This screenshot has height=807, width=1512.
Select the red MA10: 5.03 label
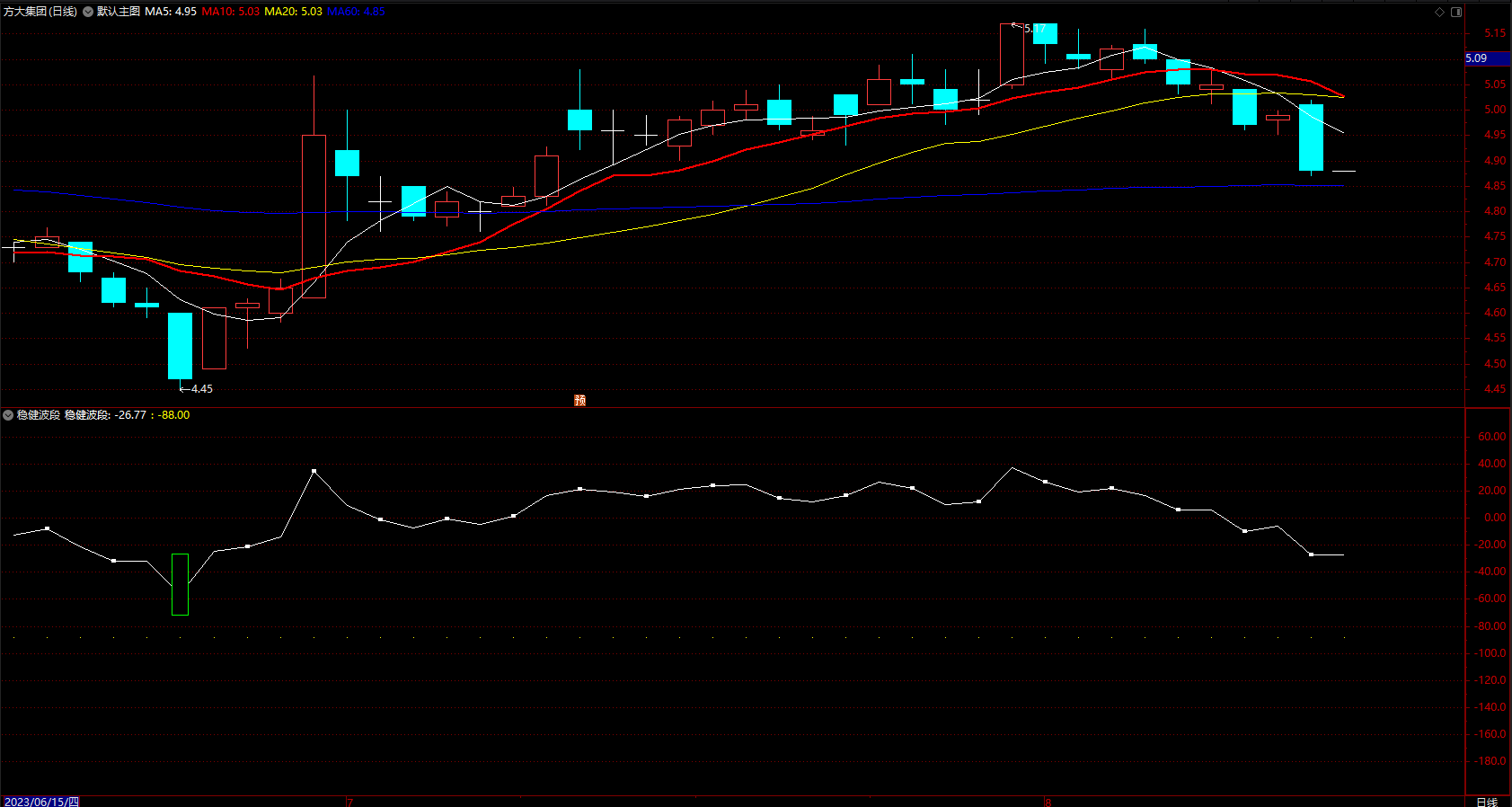point(231,12)
